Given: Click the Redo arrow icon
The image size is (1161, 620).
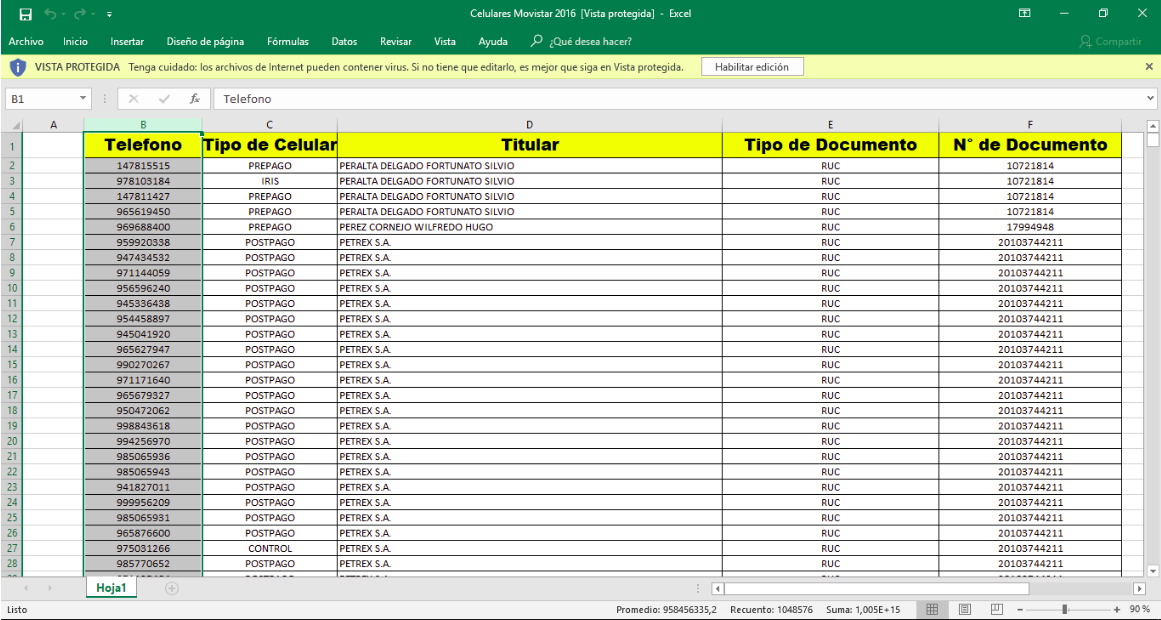Looking at the screenshot, I should [81, 14].
